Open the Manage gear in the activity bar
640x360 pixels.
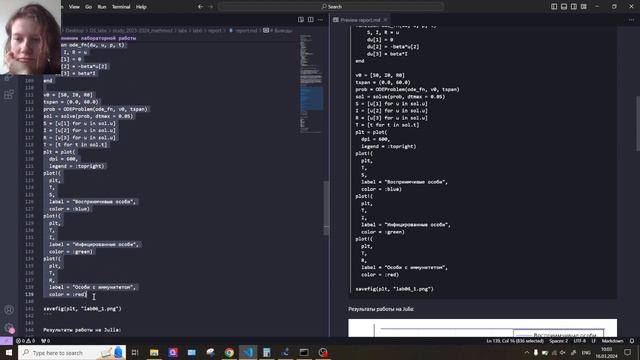click(x=9, y=328)
